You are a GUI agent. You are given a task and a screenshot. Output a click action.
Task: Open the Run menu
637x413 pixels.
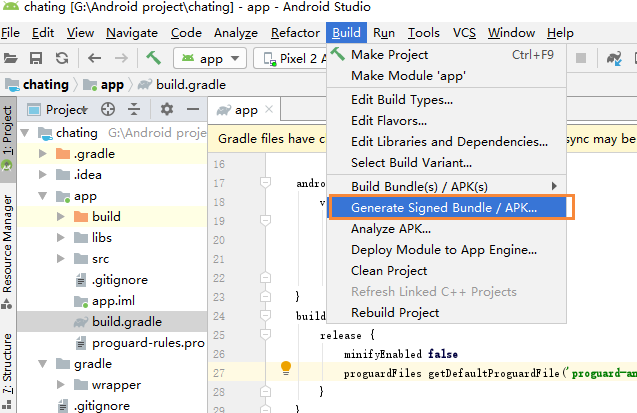pyautogui.click(x=384, y=32)
